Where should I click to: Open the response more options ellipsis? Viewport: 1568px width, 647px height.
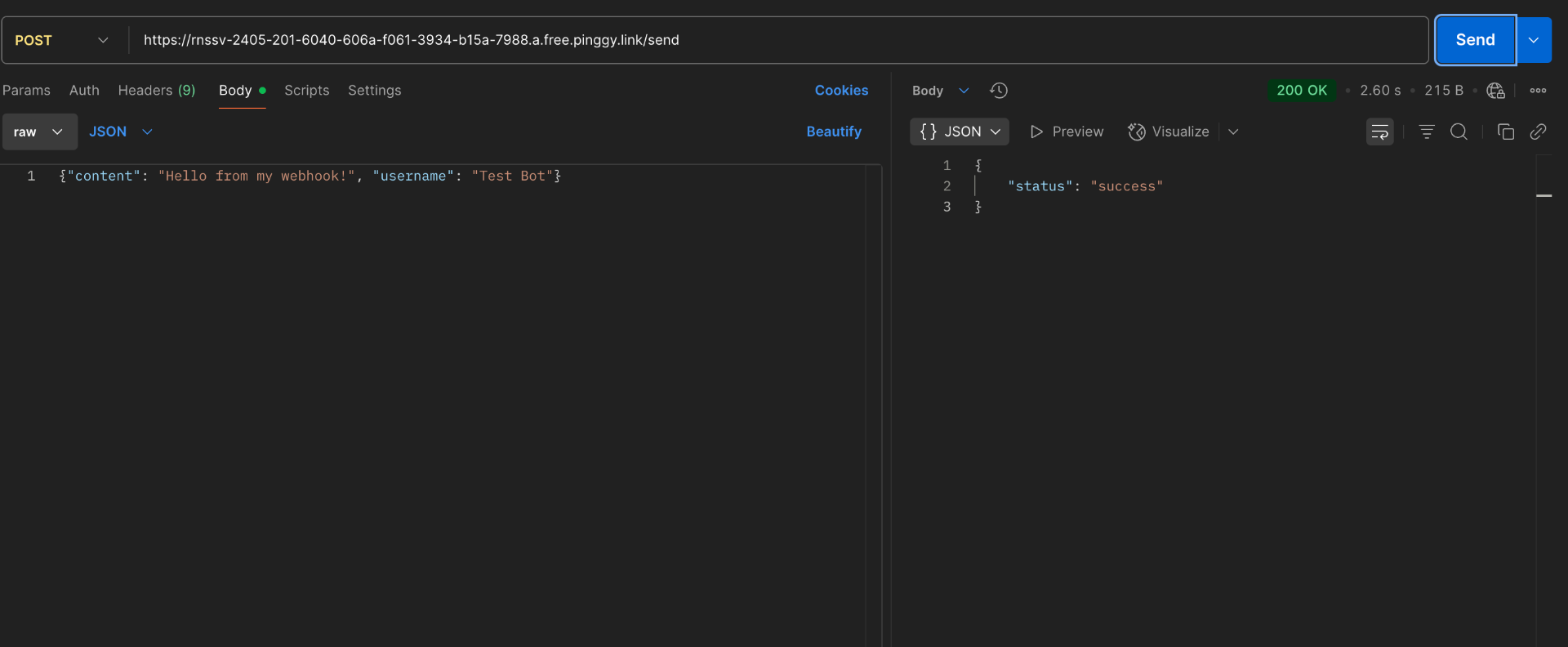pos(1538,91)
